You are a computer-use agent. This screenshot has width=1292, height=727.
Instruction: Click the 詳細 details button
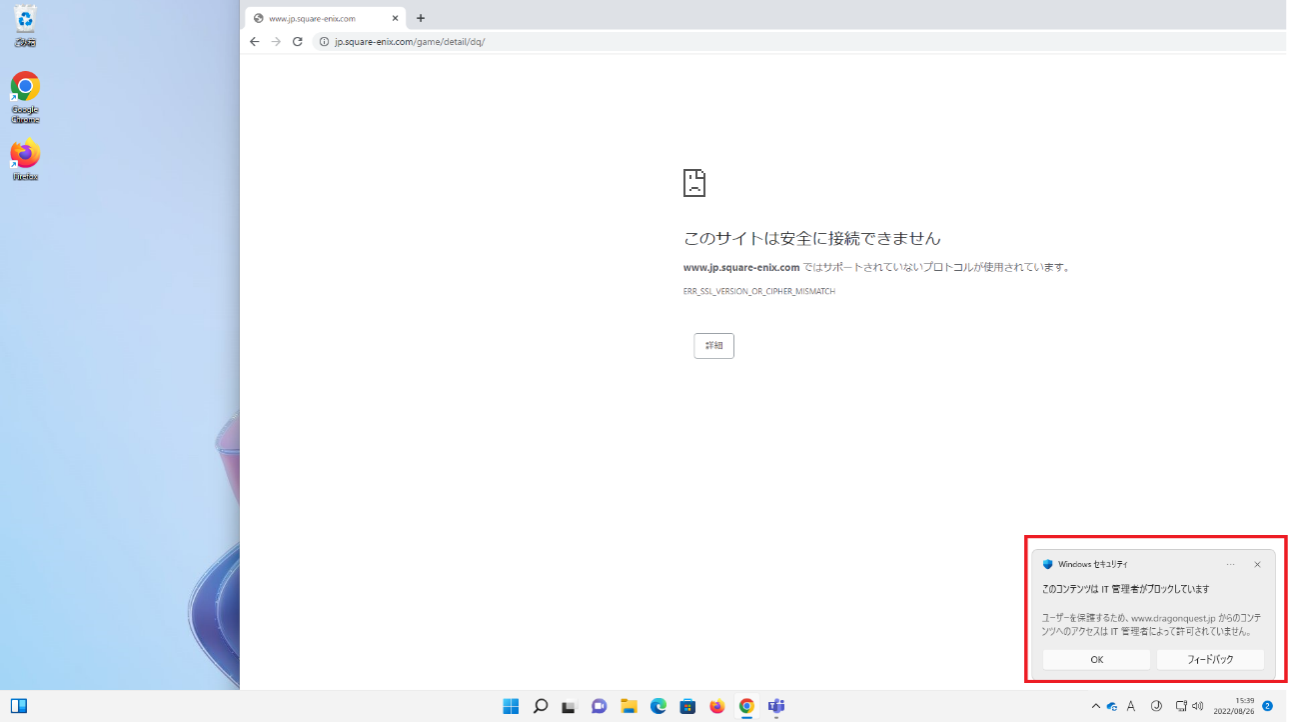[714, 346]
